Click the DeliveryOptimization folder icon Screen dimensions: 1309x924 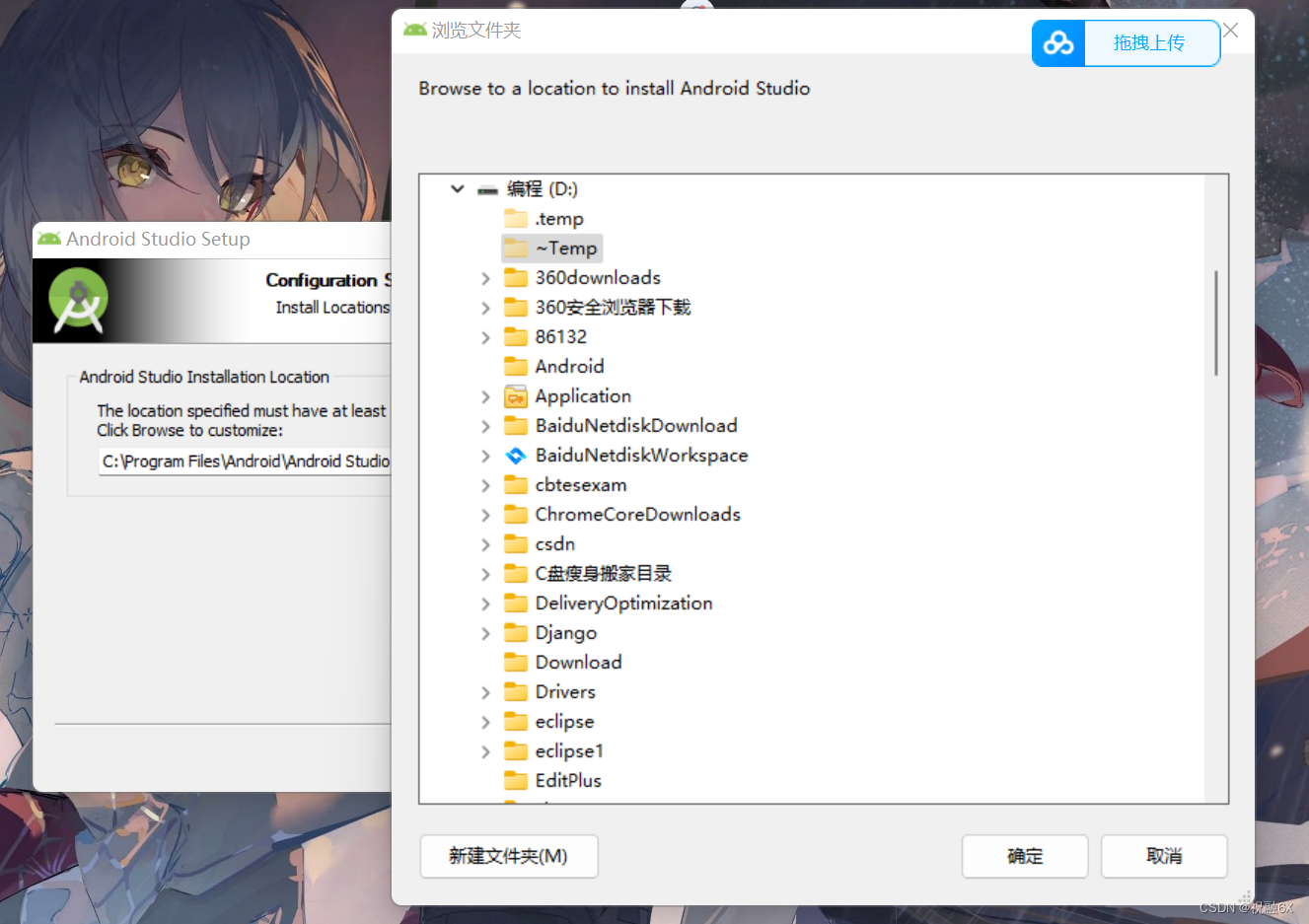516,603
